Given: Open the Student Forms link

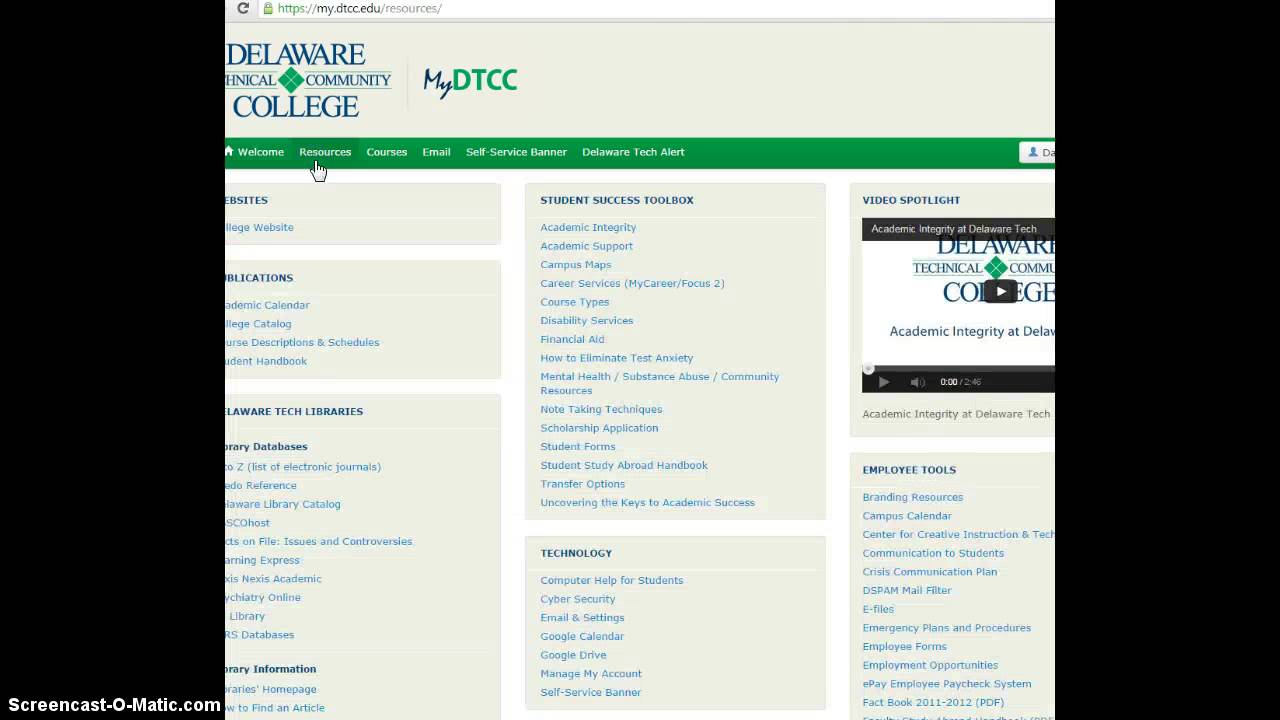Looking at the screenshot, I should [578, 446].
